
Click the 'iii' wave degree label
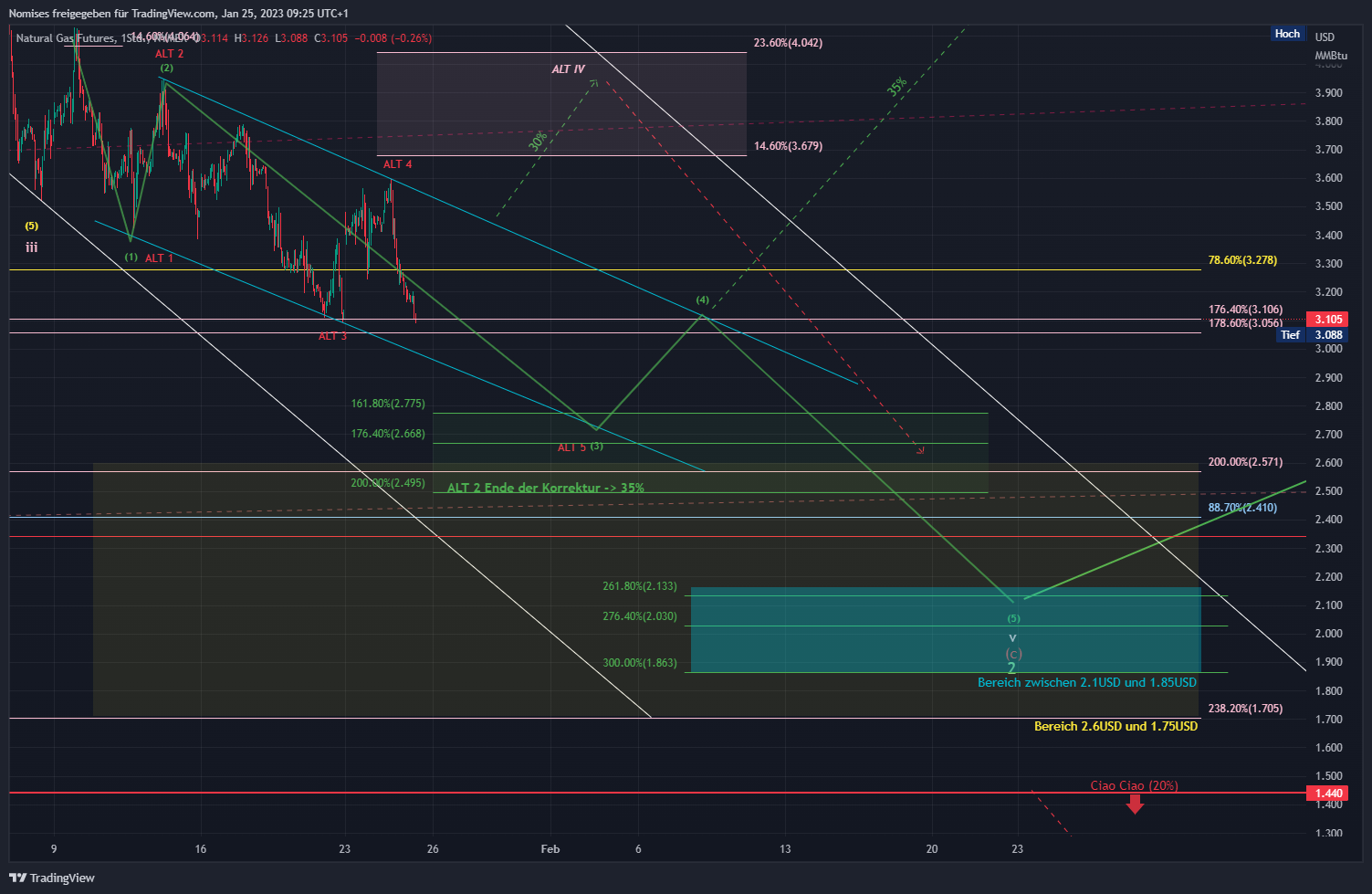[32, 247]
